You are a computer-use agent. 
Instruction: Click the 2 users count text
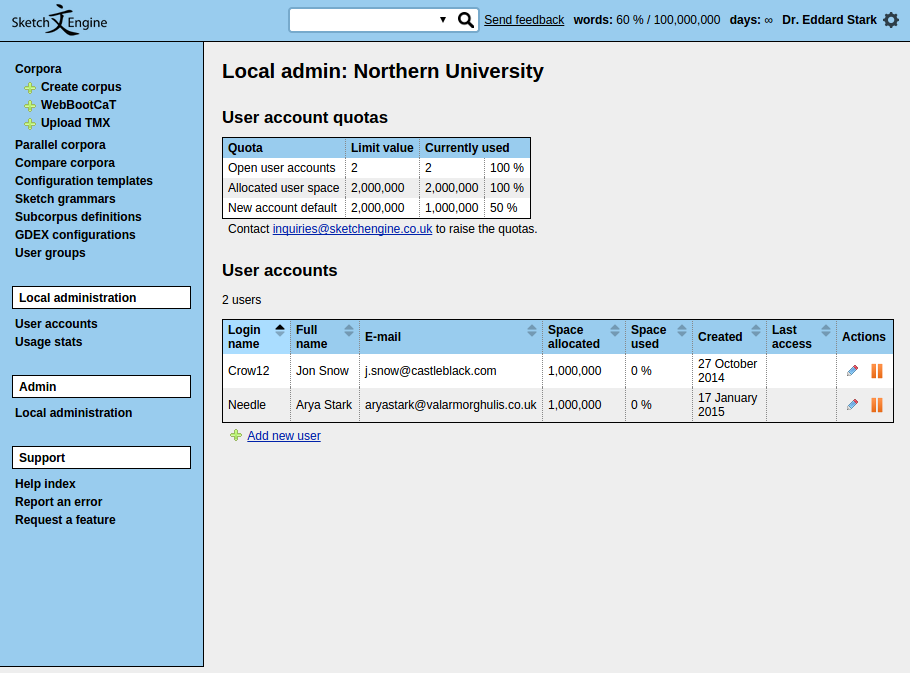coord(241,299)
